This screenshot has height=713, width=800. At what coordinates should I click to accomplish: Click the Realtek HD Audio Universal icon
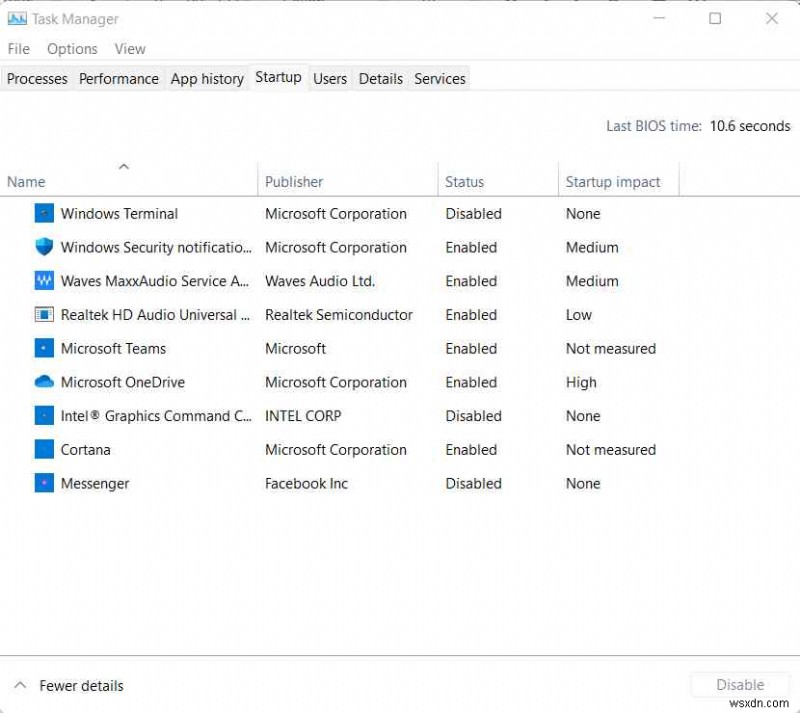click(44, 315)
